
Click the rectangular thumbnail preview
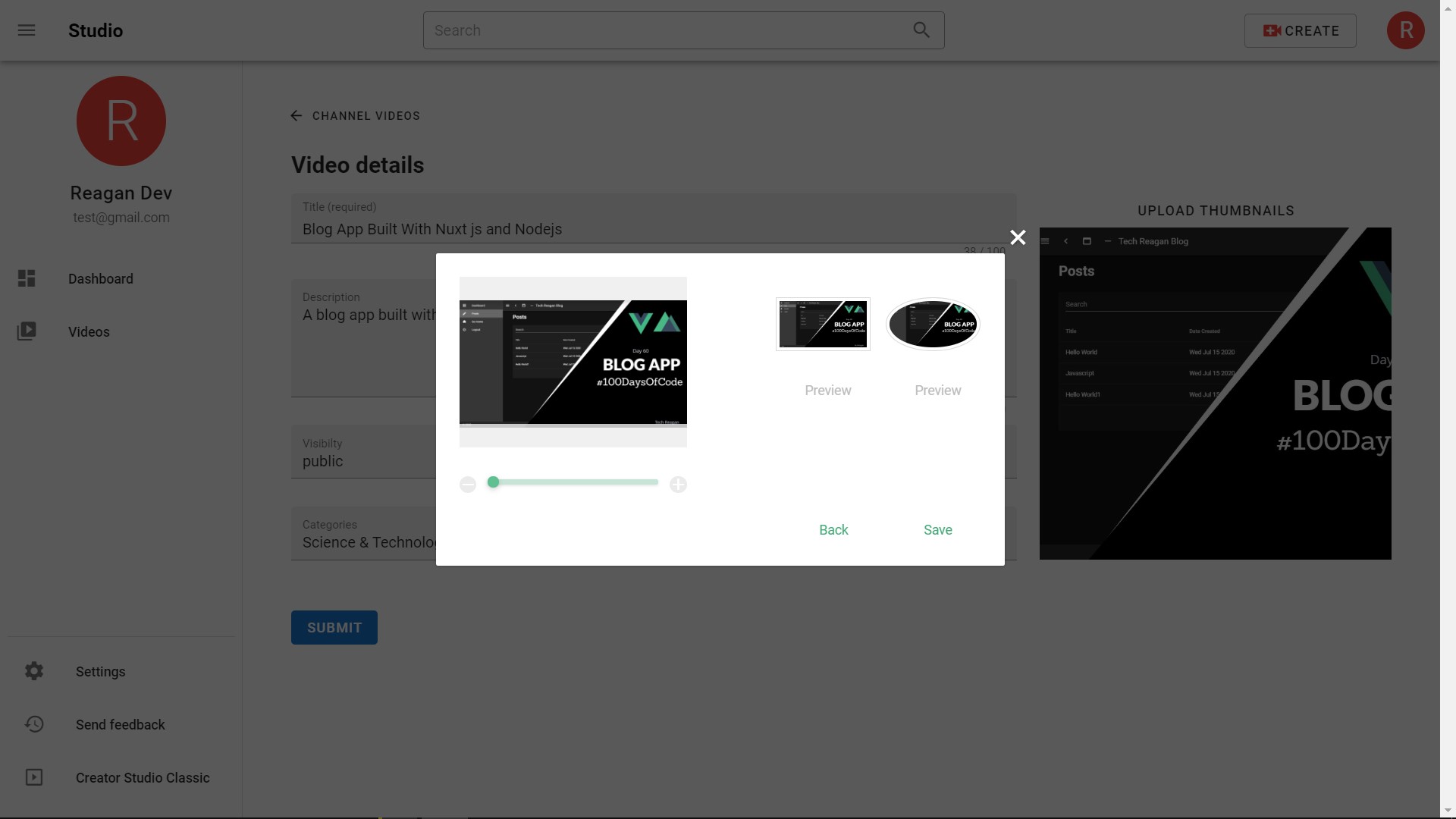(x=823, y=325)
